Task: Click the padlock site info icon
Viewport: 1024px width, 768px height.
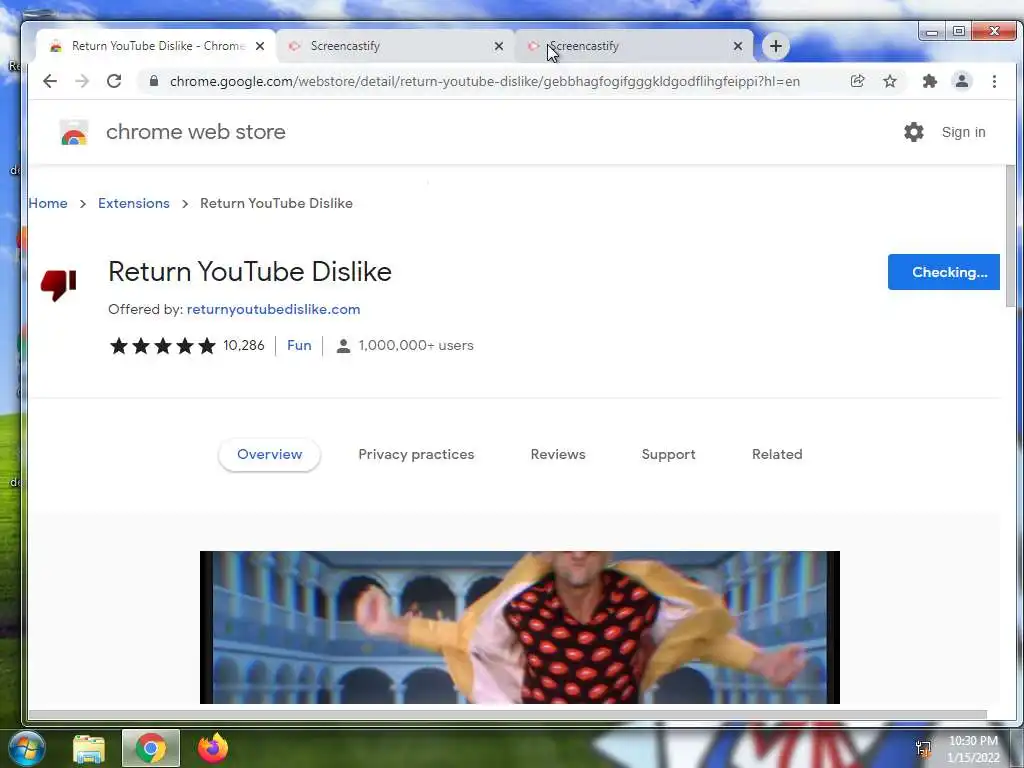Action: tap(154, 81)
